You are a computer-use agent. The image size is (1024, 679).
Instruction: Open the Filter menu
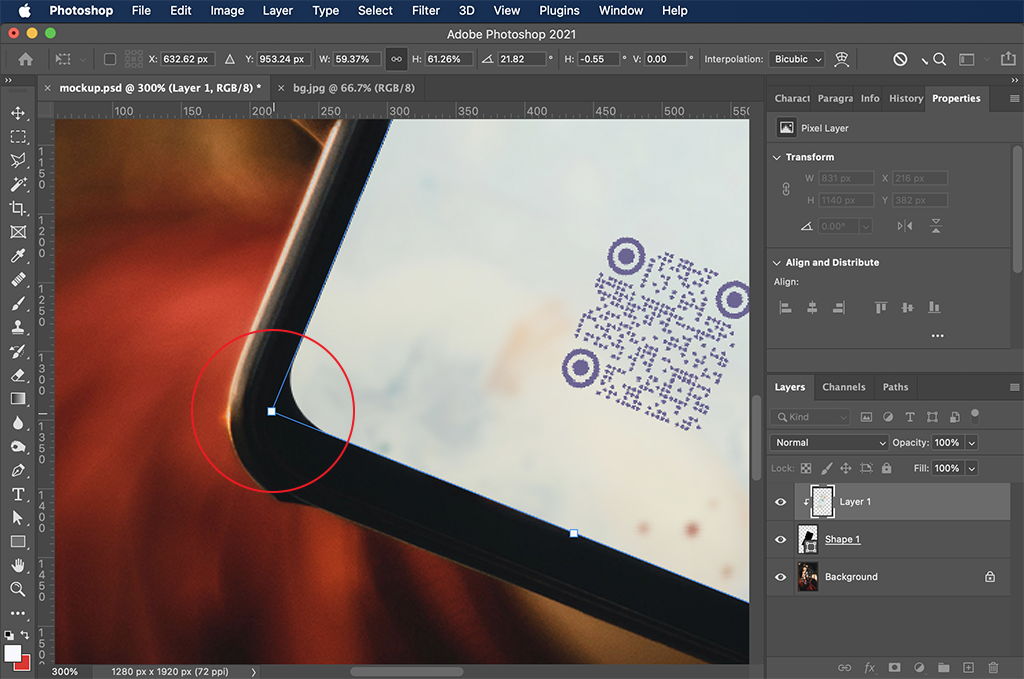pos(426,10)
